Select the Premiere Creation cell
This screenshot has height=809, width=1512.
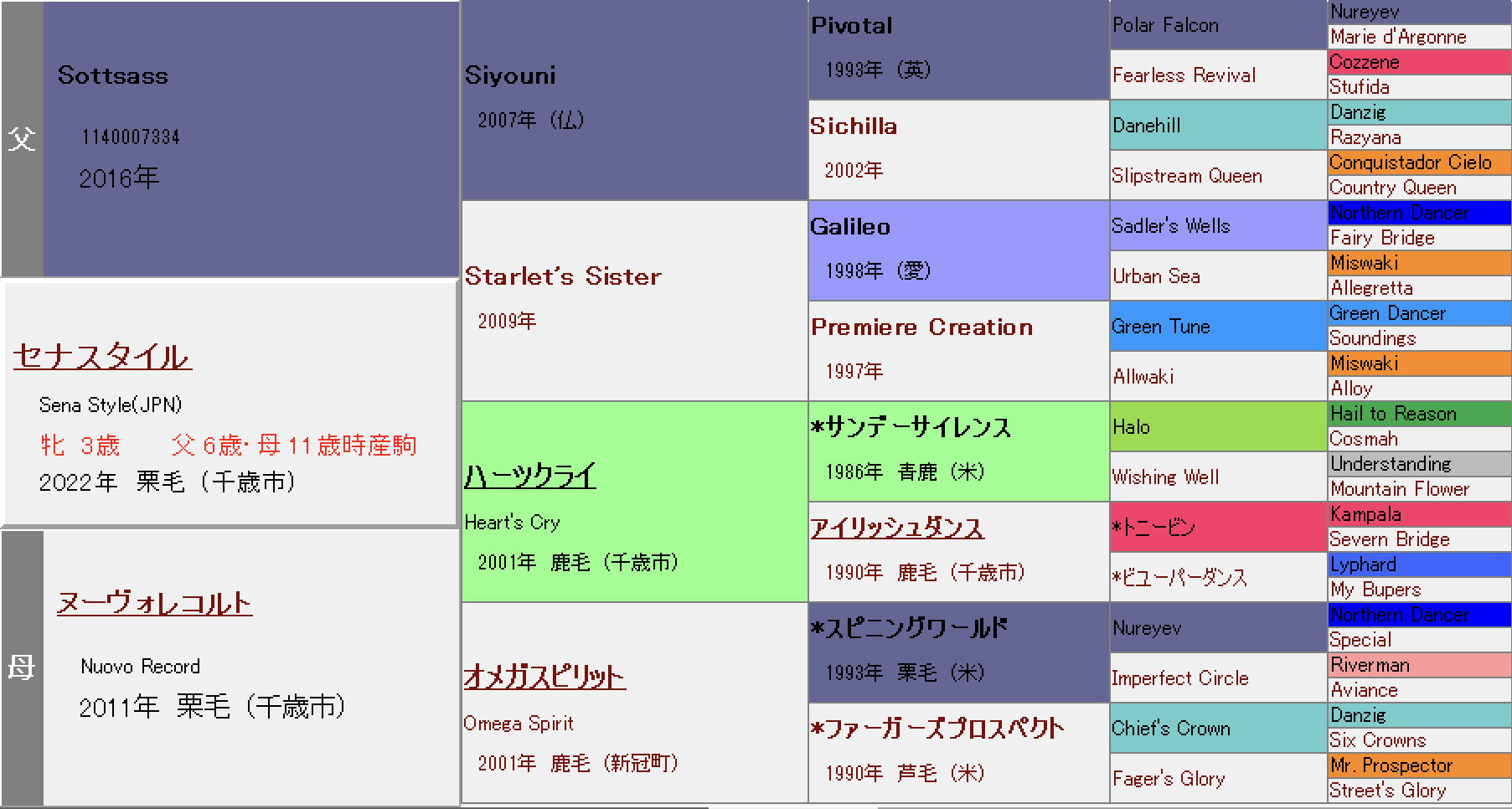coord(958,350)
